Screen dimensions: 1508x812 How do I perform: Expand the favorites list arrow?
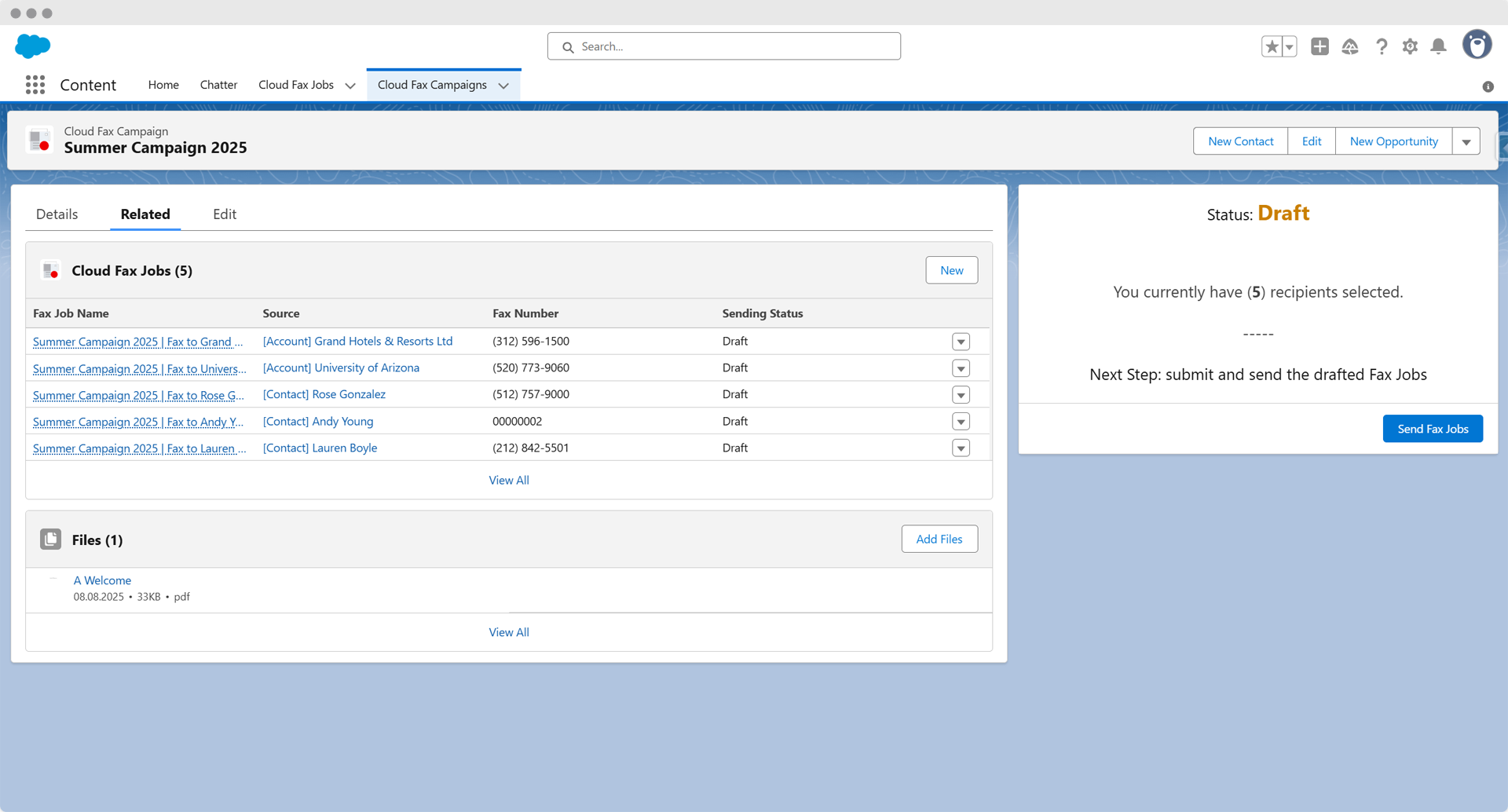tap(1289, 47)
